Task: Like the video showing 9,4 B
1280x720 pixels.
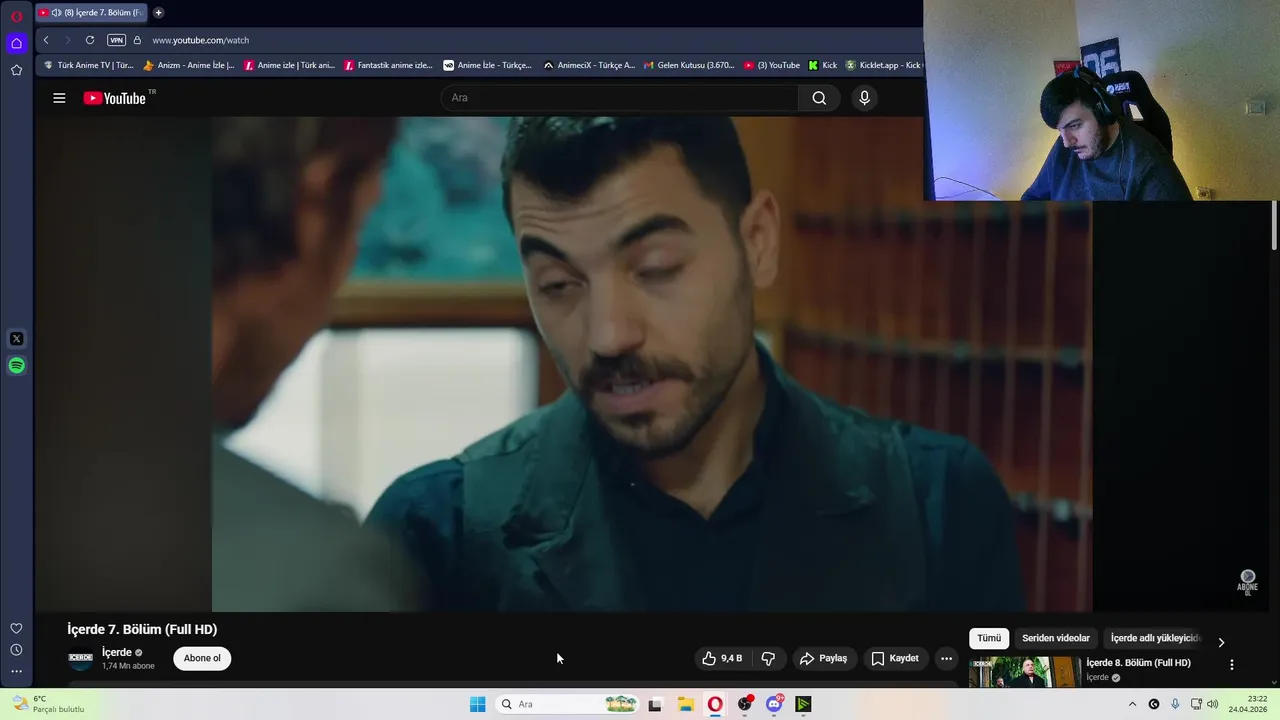Action: (722, 658)
